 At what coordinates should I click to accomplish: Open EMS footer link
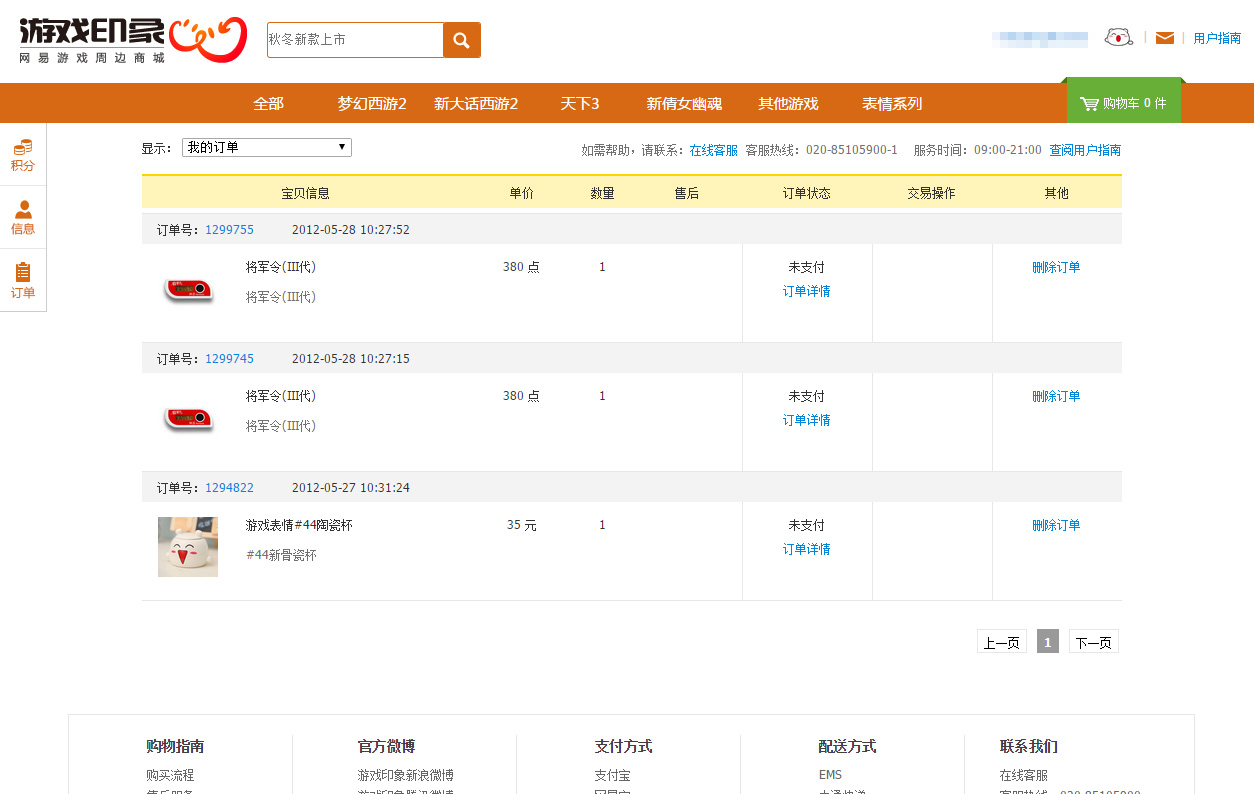(830, 775)
